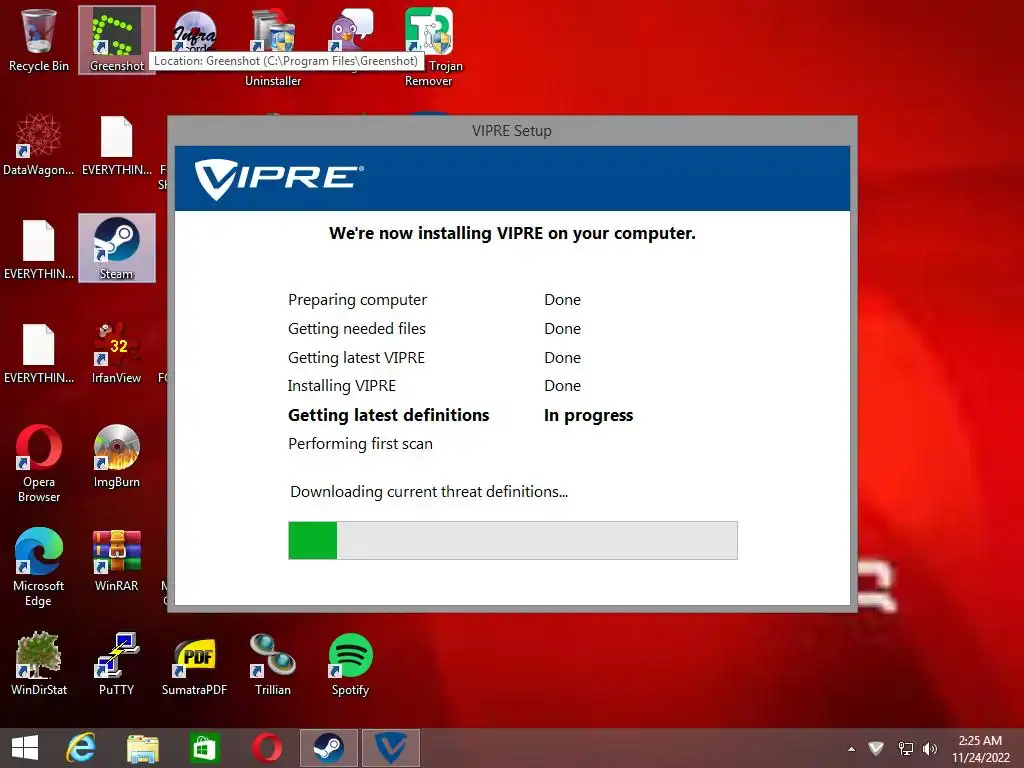1024x768 pixels.
Task: Click the installing VIPRE headline text
Action: (x=512, y=233)
